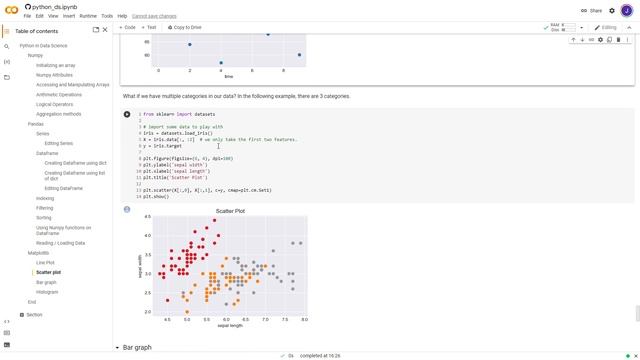The height and width of the screenshot is (360, 640).
Task: Jump to Matplotlib section in contents
Action: coord(38,253)
